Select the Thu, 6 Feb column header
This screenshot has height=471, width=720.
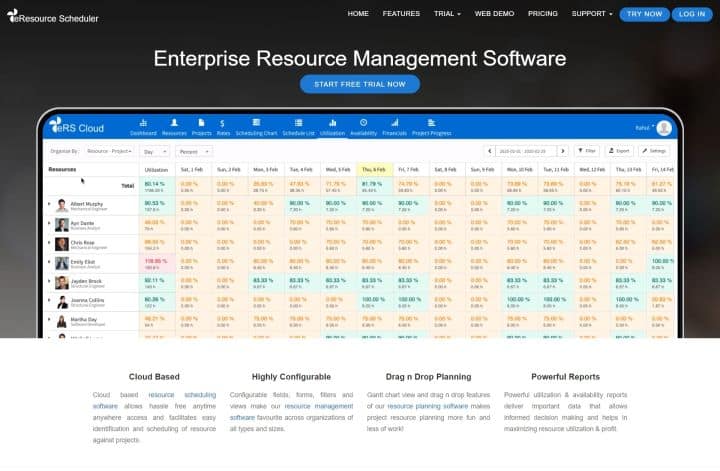click(374, 169)
